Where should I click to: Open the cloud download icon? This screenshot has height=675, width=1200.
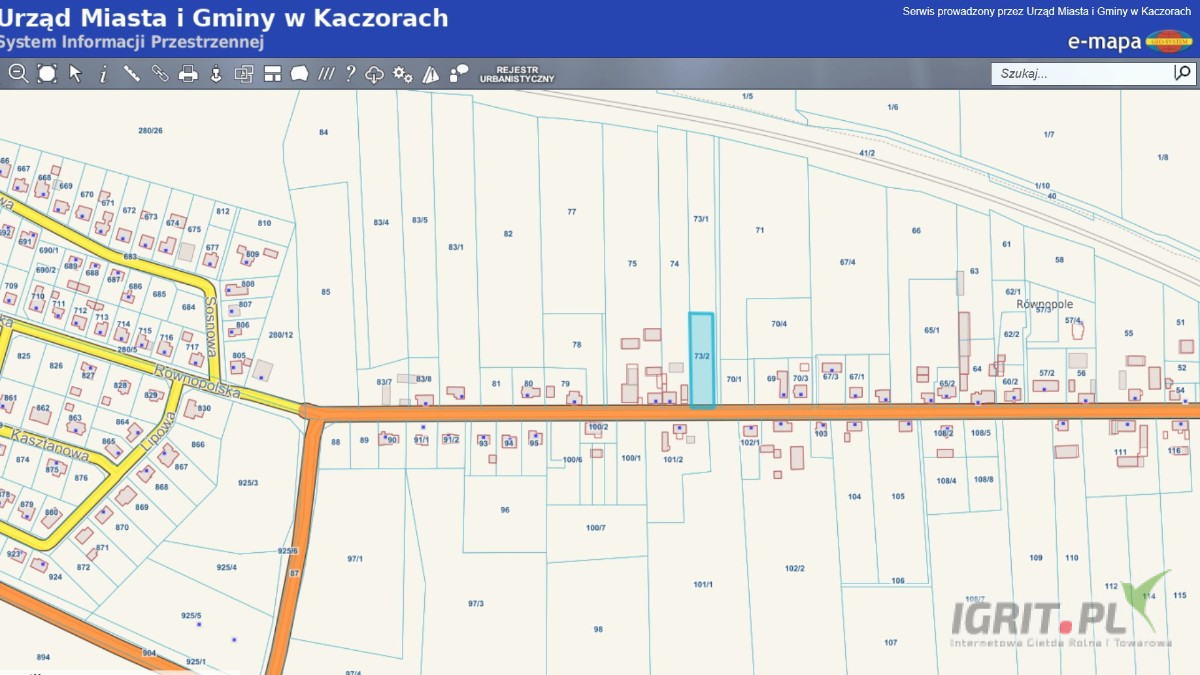[375, 73]
